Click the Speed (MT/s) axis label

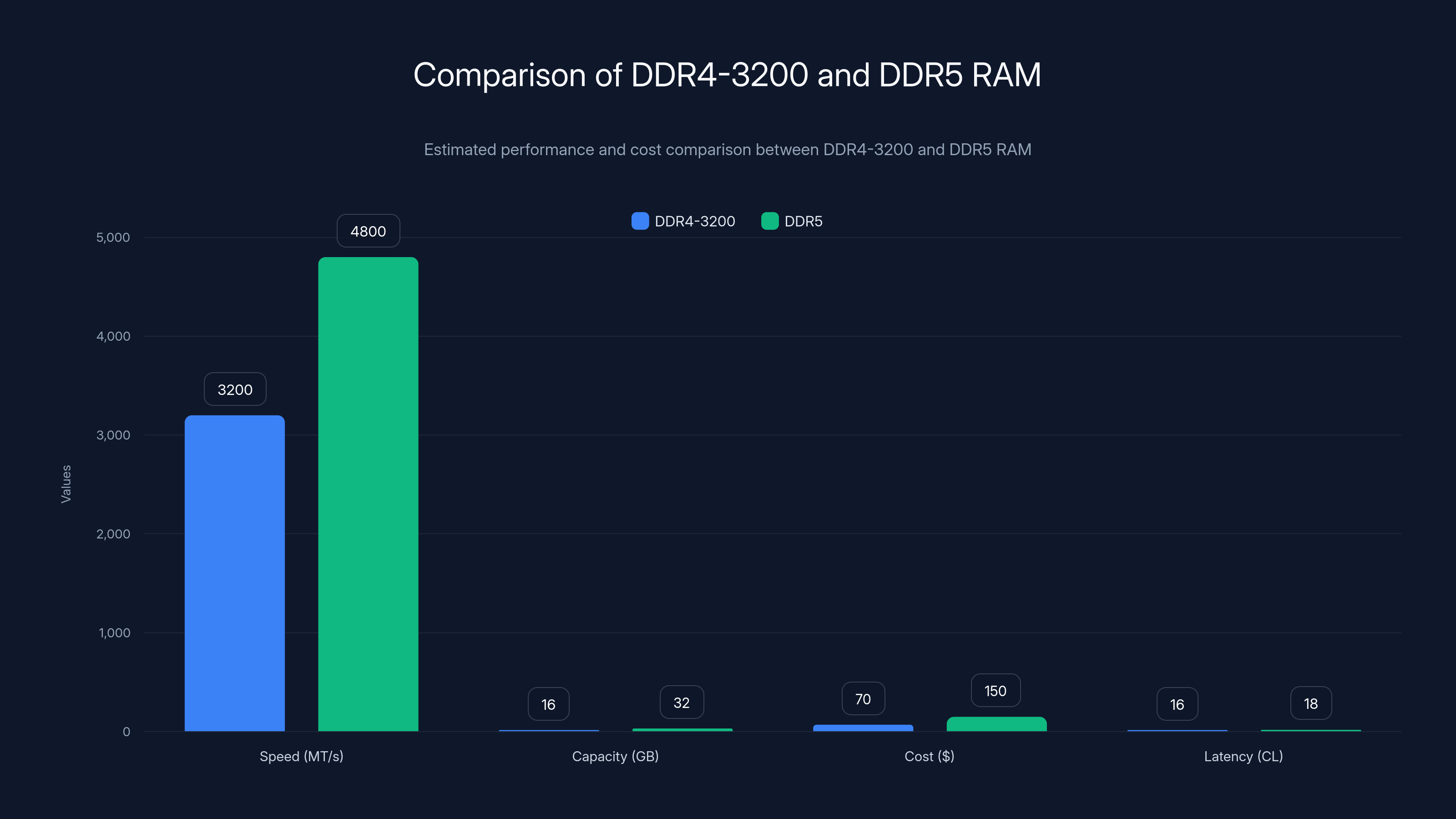pos(301,756)
